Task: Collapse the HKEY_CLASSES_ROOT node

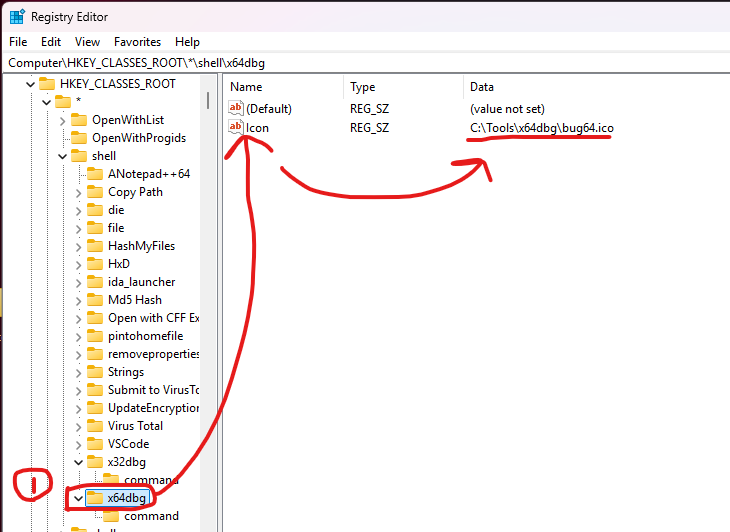Action: (x=30, y=84)
